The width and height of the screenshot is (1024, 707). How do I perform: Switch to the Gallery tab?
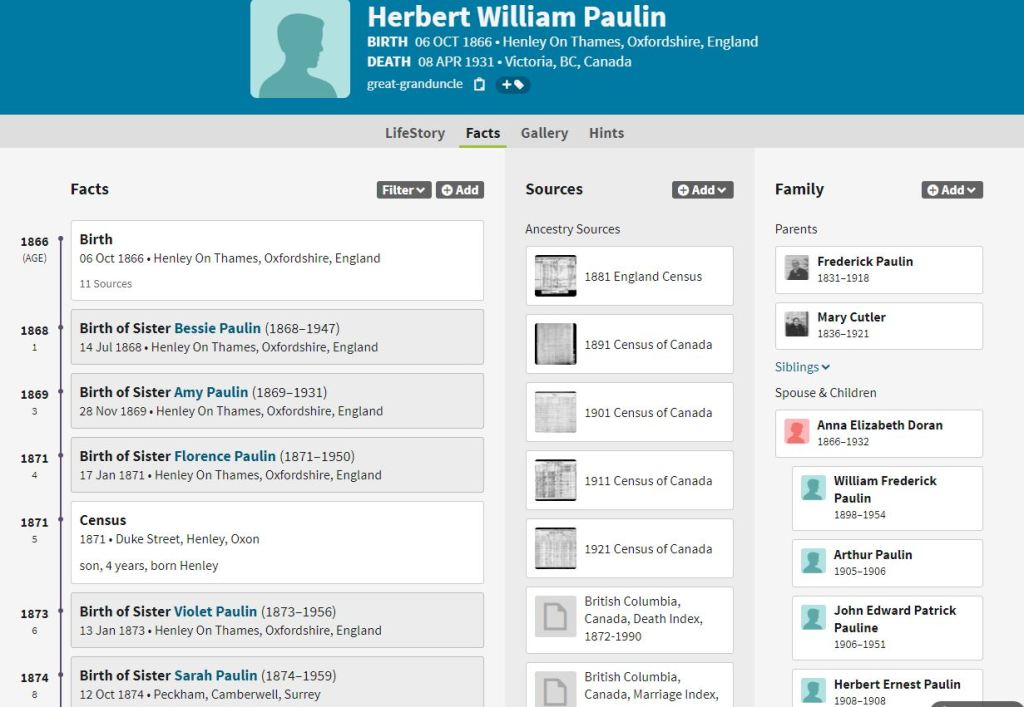[544, 133]
